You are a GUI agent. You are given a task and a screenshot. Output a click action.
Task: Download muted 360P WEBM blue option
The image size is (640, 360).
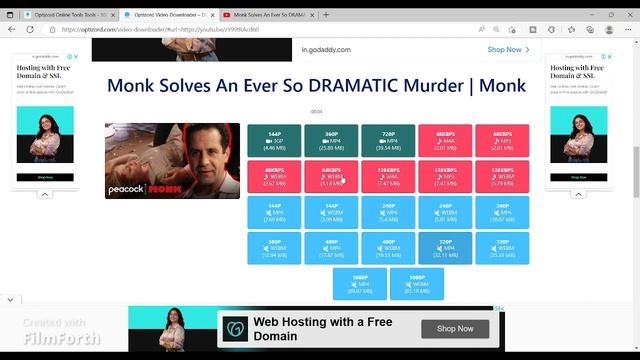click(274, 249)
